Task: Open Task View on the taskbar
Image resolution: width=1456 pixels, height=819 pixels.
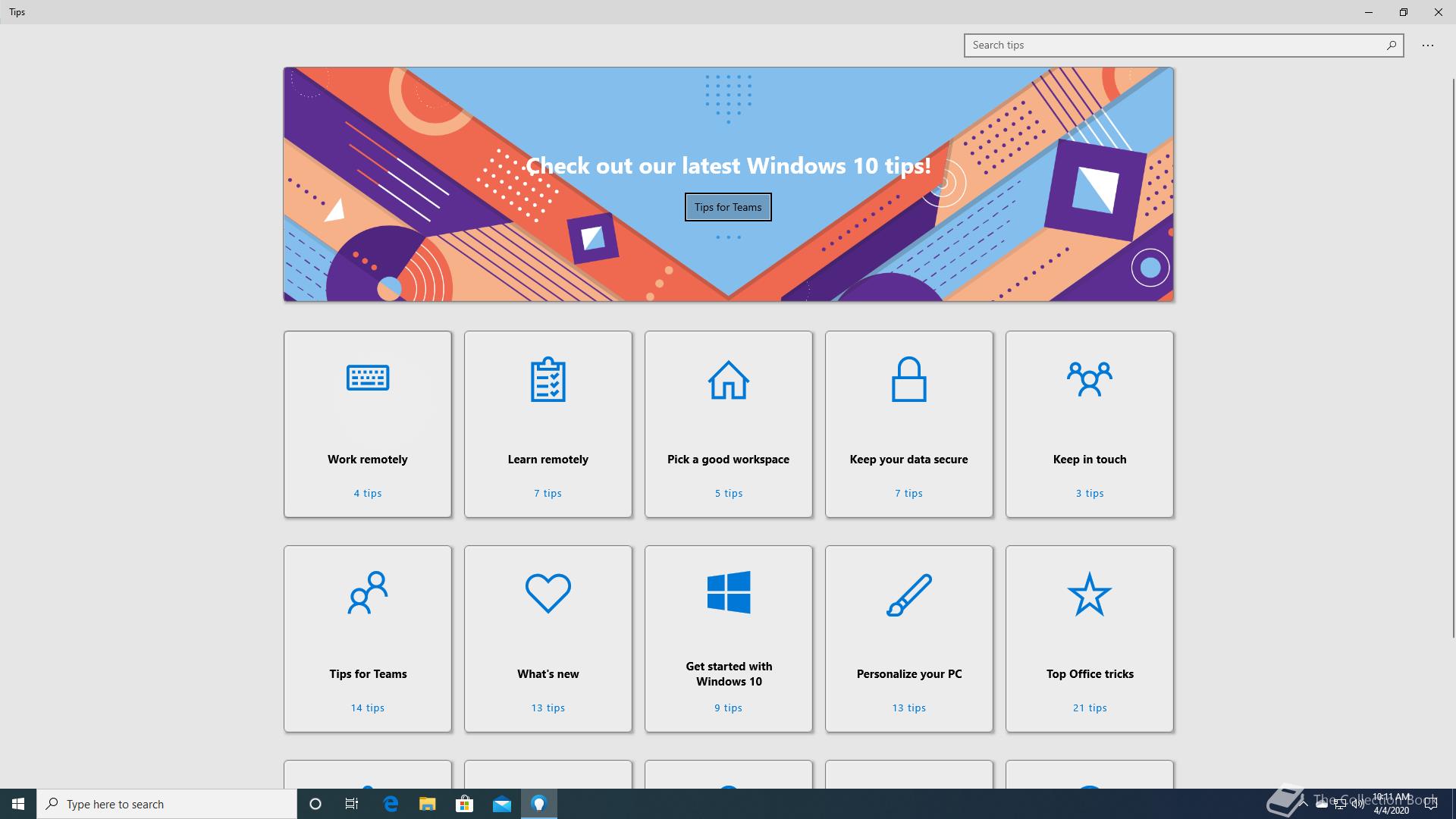Action: click(352, 804)
